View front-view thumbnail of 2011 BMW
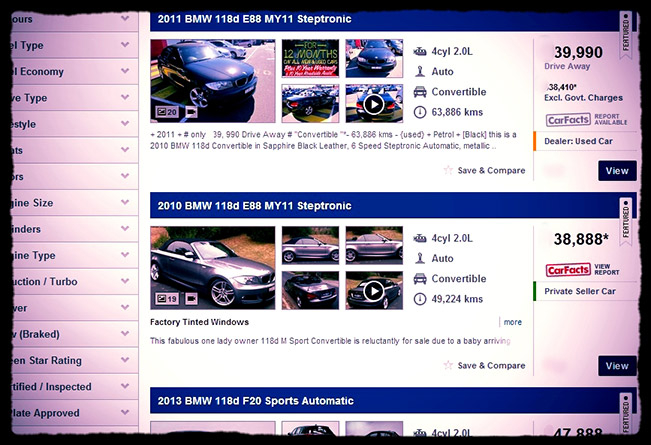651x445 pixels. [x=374, y=58]
